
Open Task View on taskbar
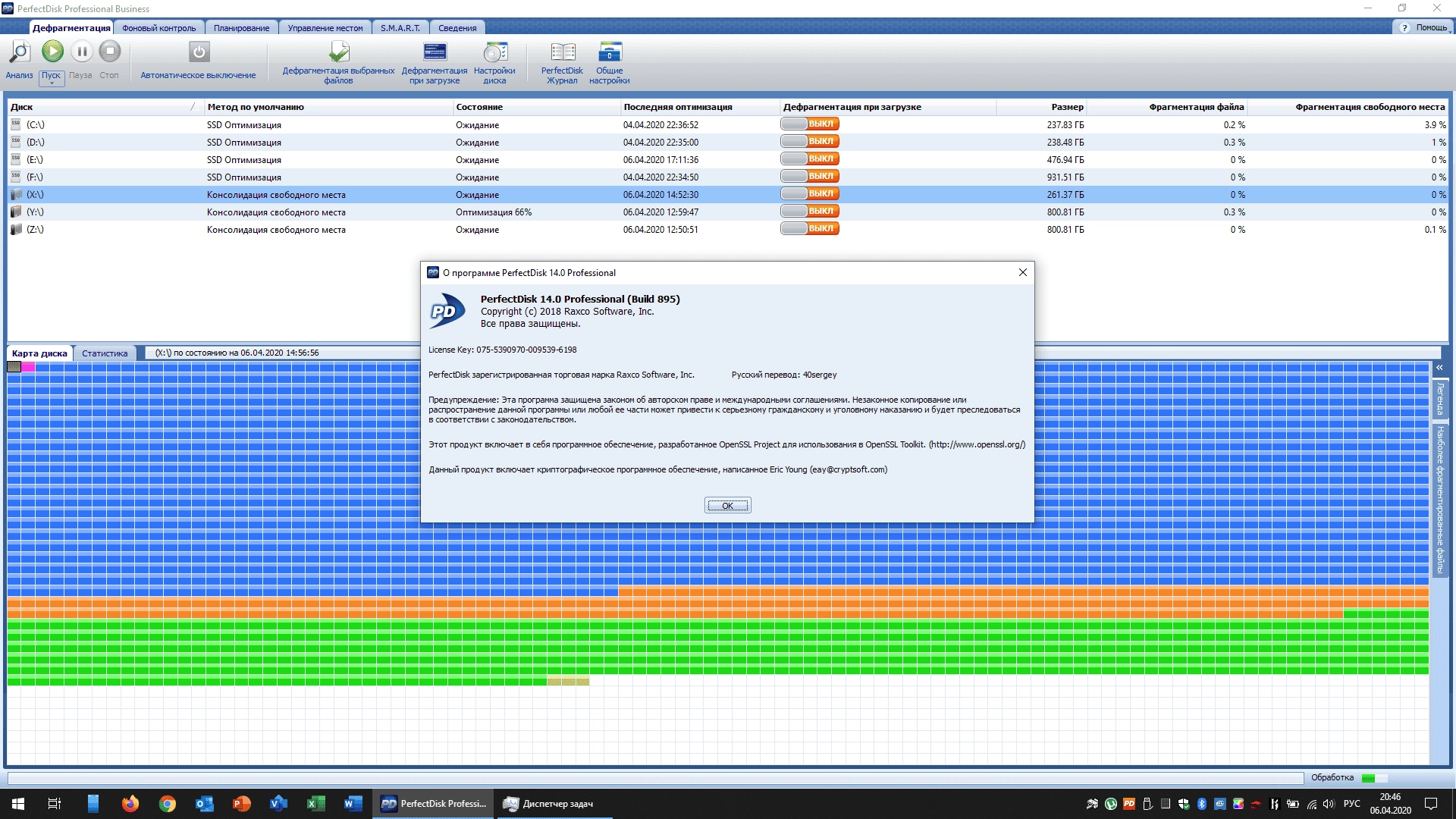point(55,804)
